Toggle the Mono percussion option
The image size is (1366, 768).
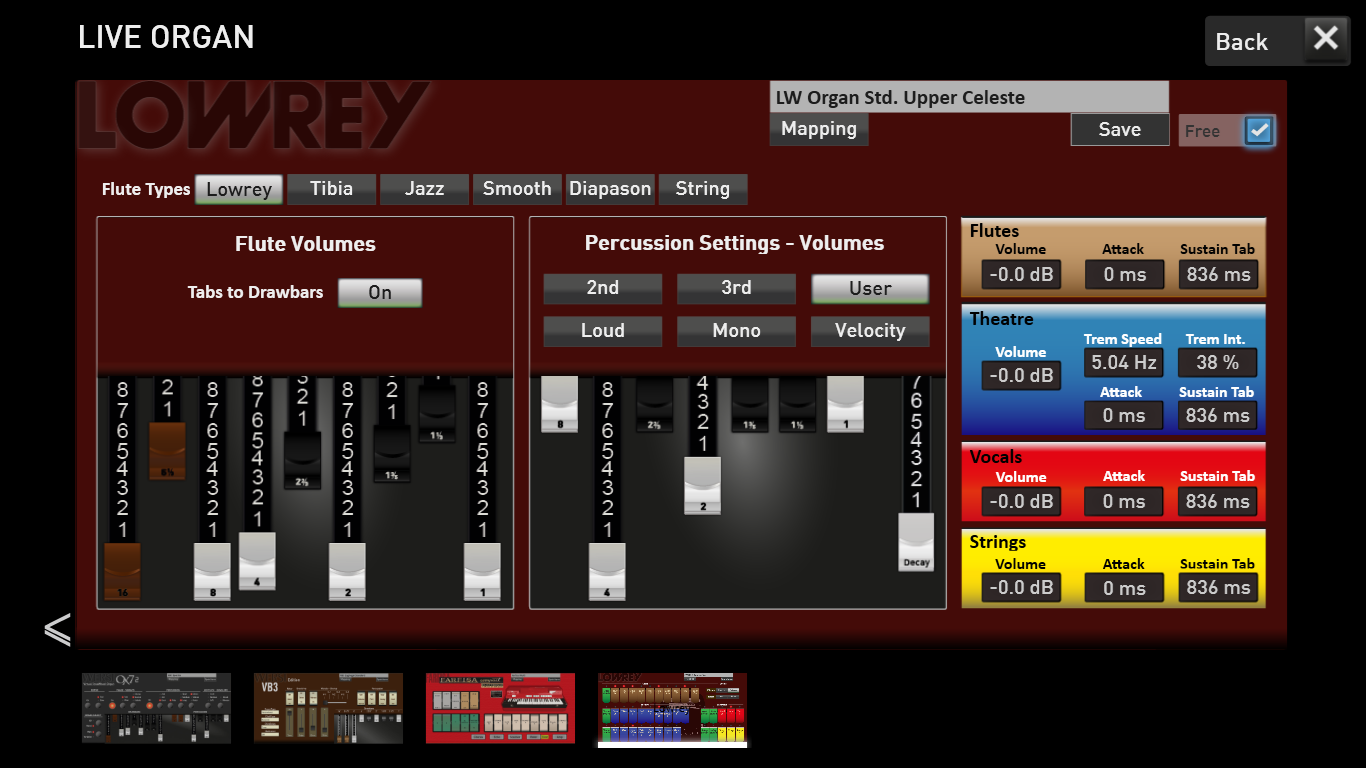[x=737, y=331]
